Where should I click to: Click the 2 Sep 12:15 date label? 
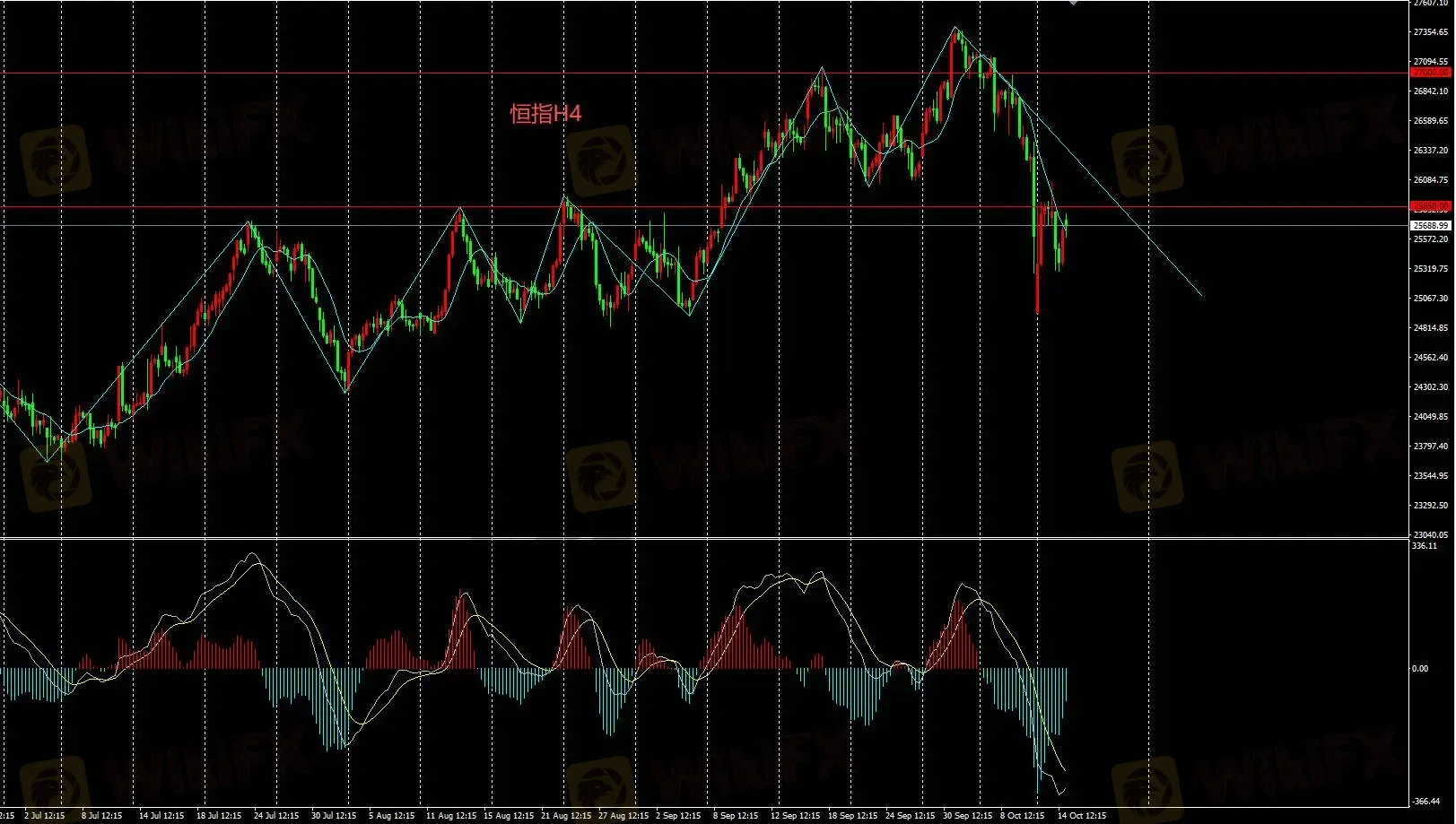pos(678,816)
